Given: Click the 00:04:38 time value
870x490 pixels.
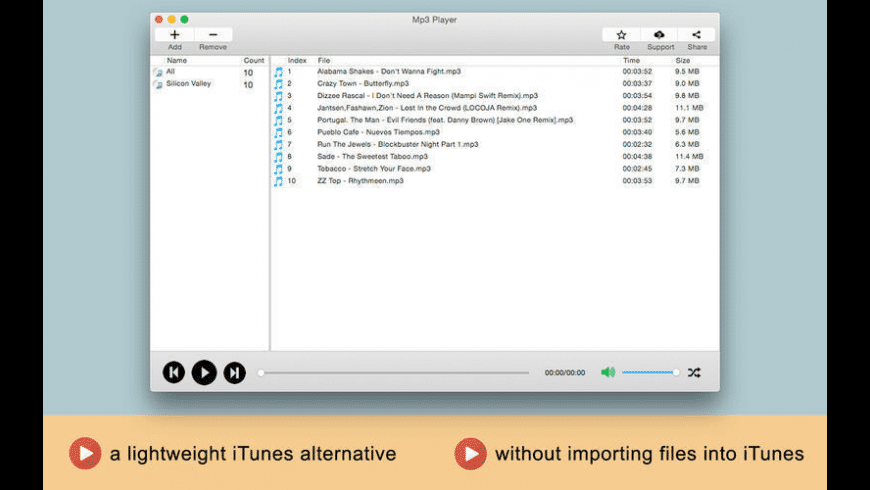Looking at the screenshot, I should click(x=637, y=156).
